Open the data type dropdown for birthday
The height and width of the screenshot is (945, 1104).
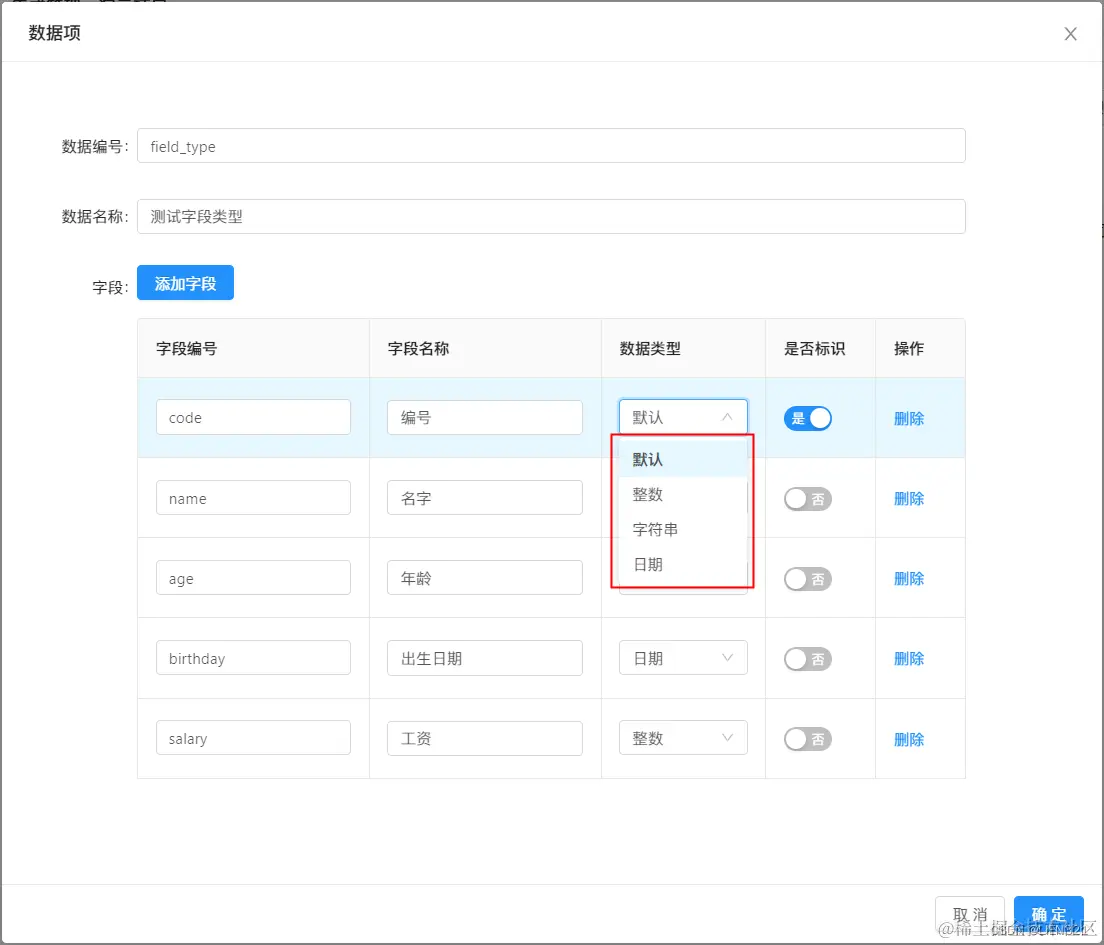(683, 658)
